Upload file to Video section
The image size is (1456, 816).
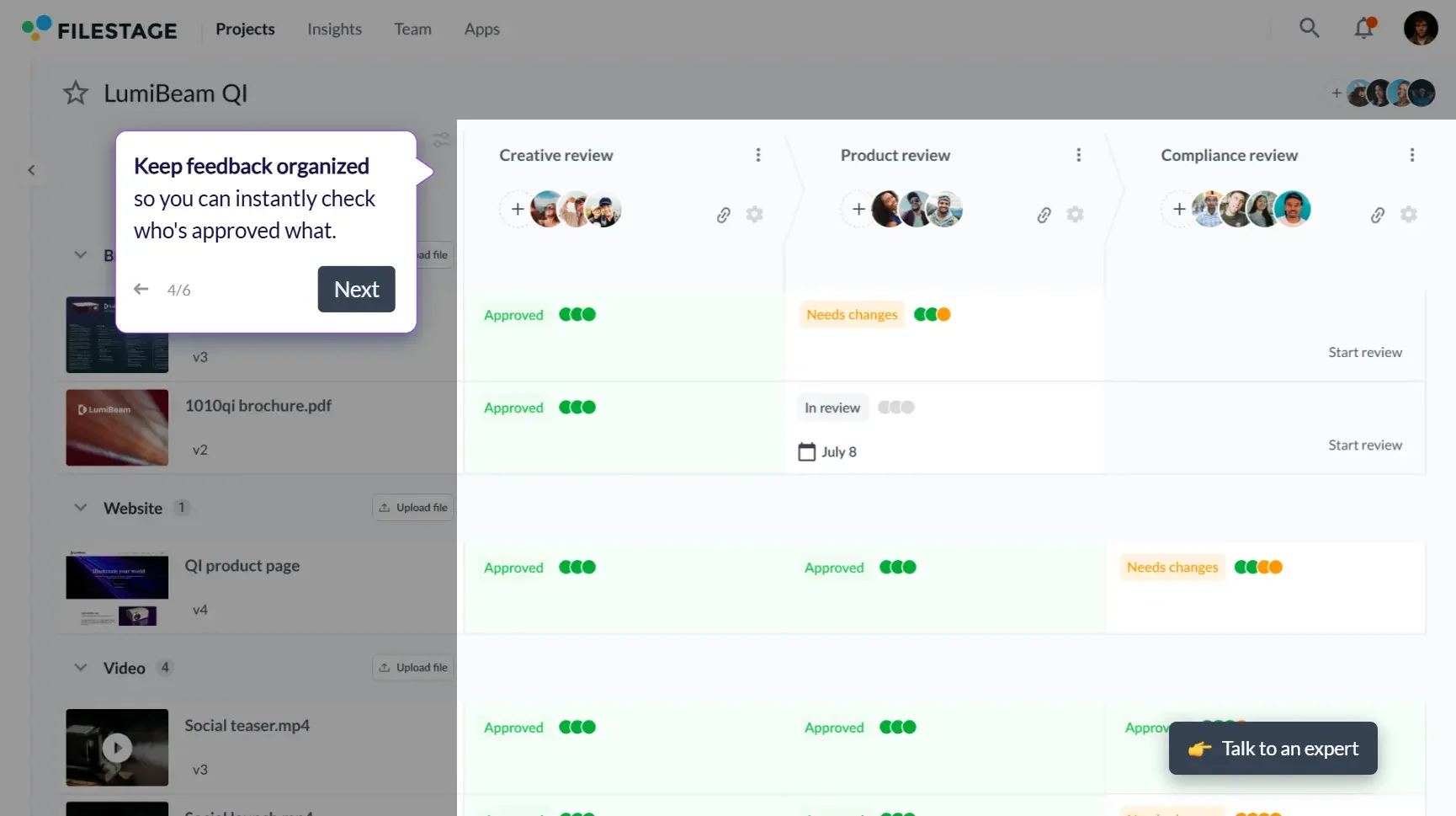[x=413, y=668]
